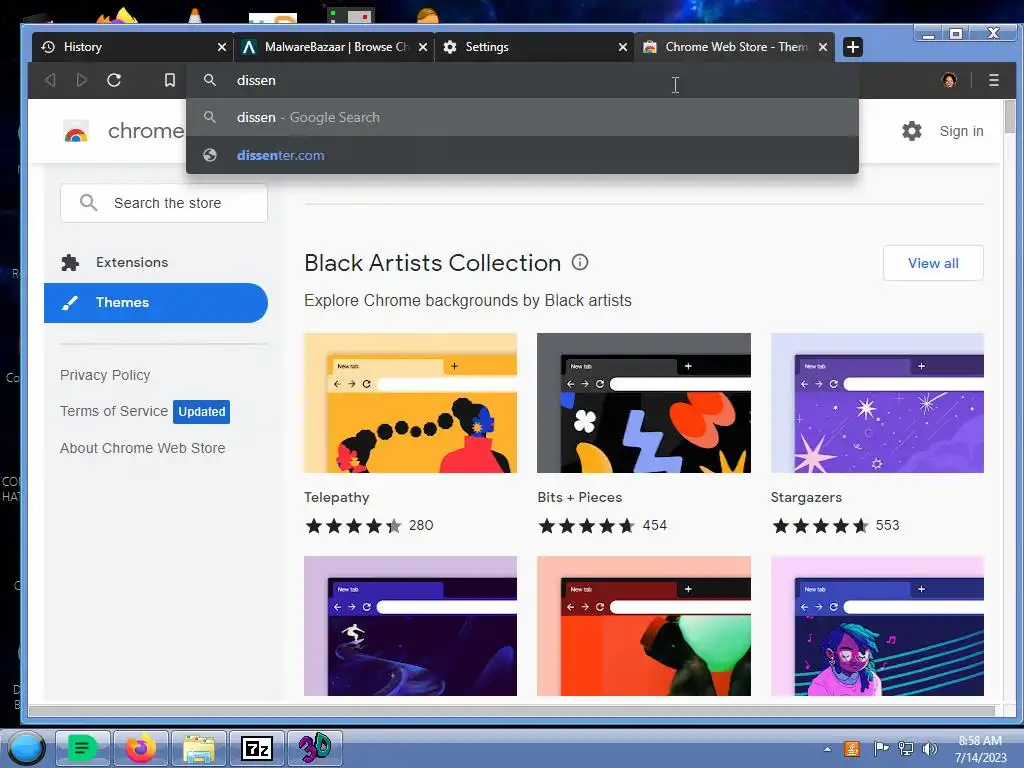Screen dimensions: 1024x768
Task: Open the browser hamburger menu
Action: [993, 80]
